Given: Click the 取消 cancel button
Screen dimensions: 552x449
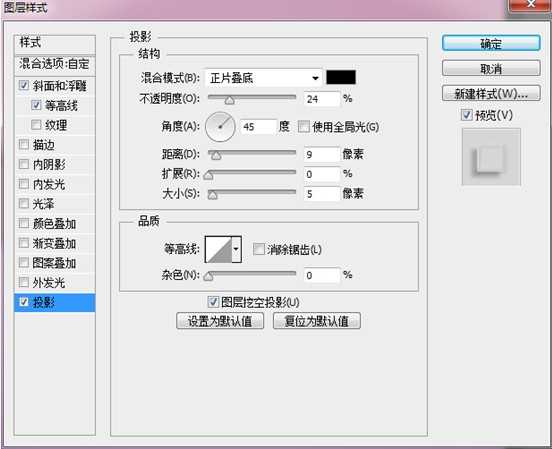Looking at the screenshot, I should [x=491, y=68].
